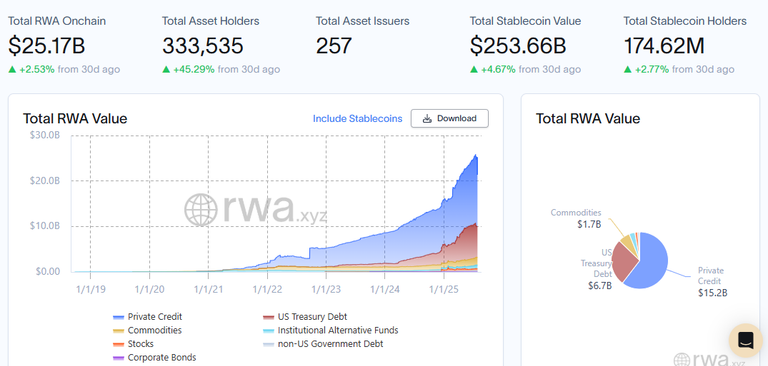Open the chat widget icon
Viewport: 768px width, 366px height.
coord(745,340)
